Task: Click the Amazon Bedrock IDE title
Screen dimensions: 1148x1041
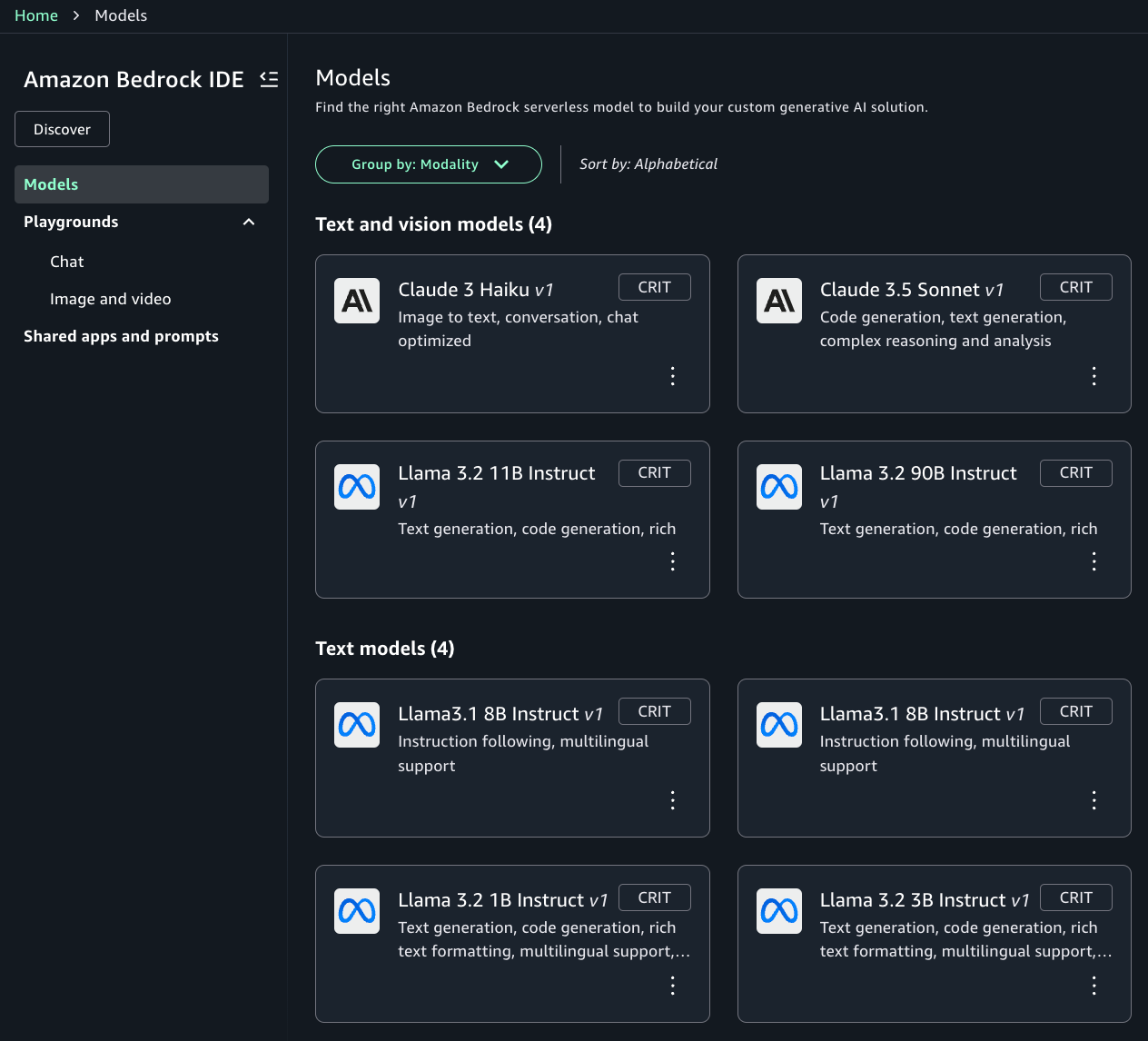Action: pyautogui.click(x=134, y=80)
